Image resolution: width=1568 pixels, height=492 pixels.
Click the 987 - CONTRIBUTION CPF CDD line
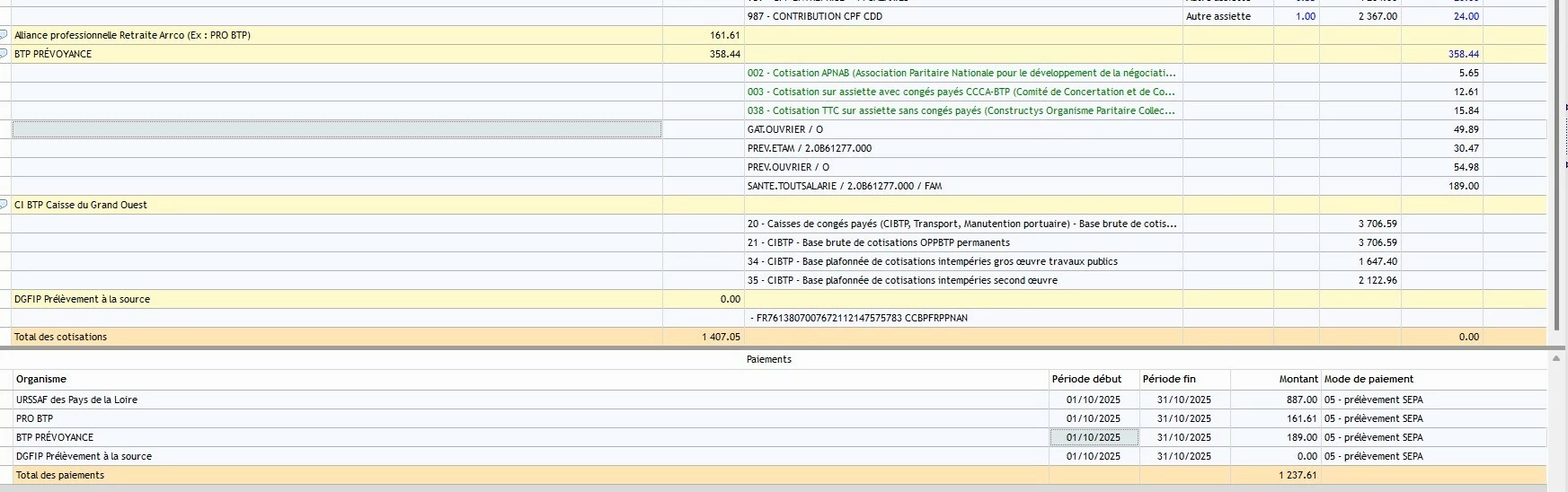point(814,16)
